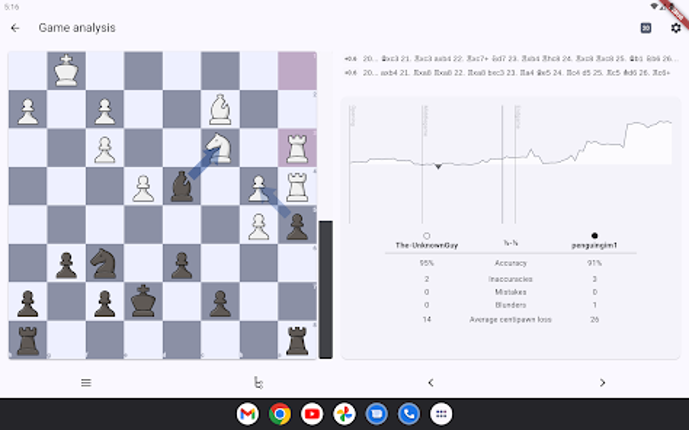Click the black bishop at the arrow's start
The width and height of the screenshot is (689, 430).
(x=182, y=186)
